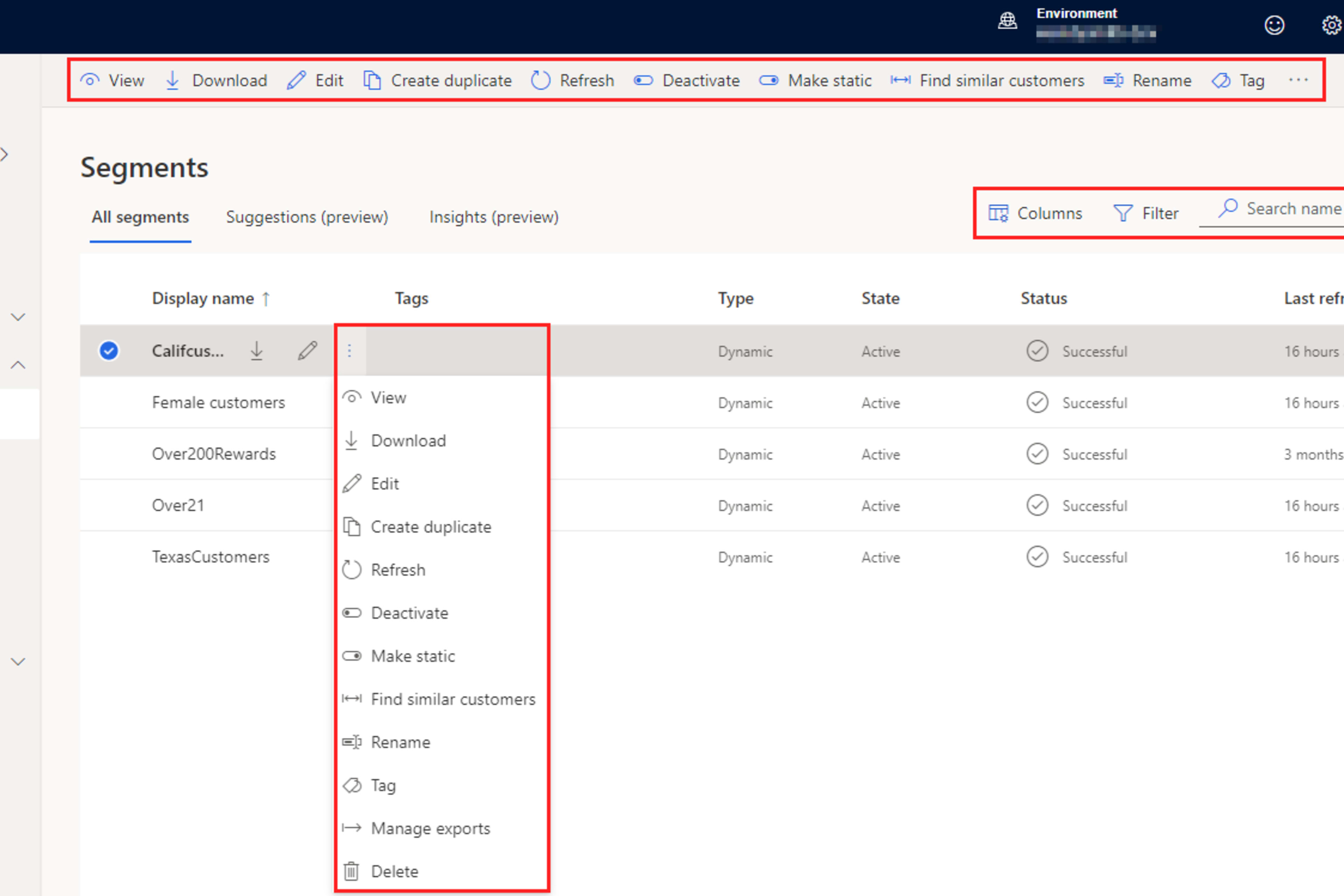1344x896 pixels.
Task: Click the download icon in Califcus row
Action: (x=257, y=350)
